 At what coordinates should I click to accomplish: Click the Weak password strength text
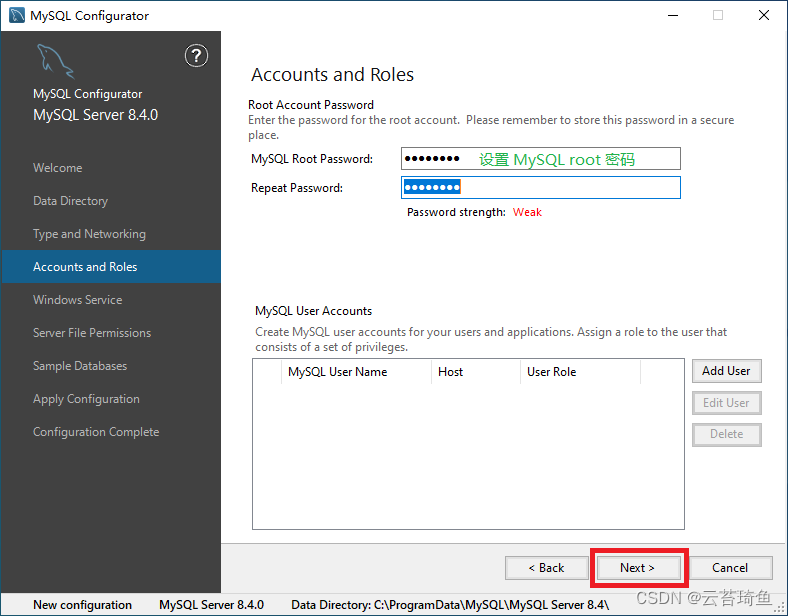coord(527,212)
